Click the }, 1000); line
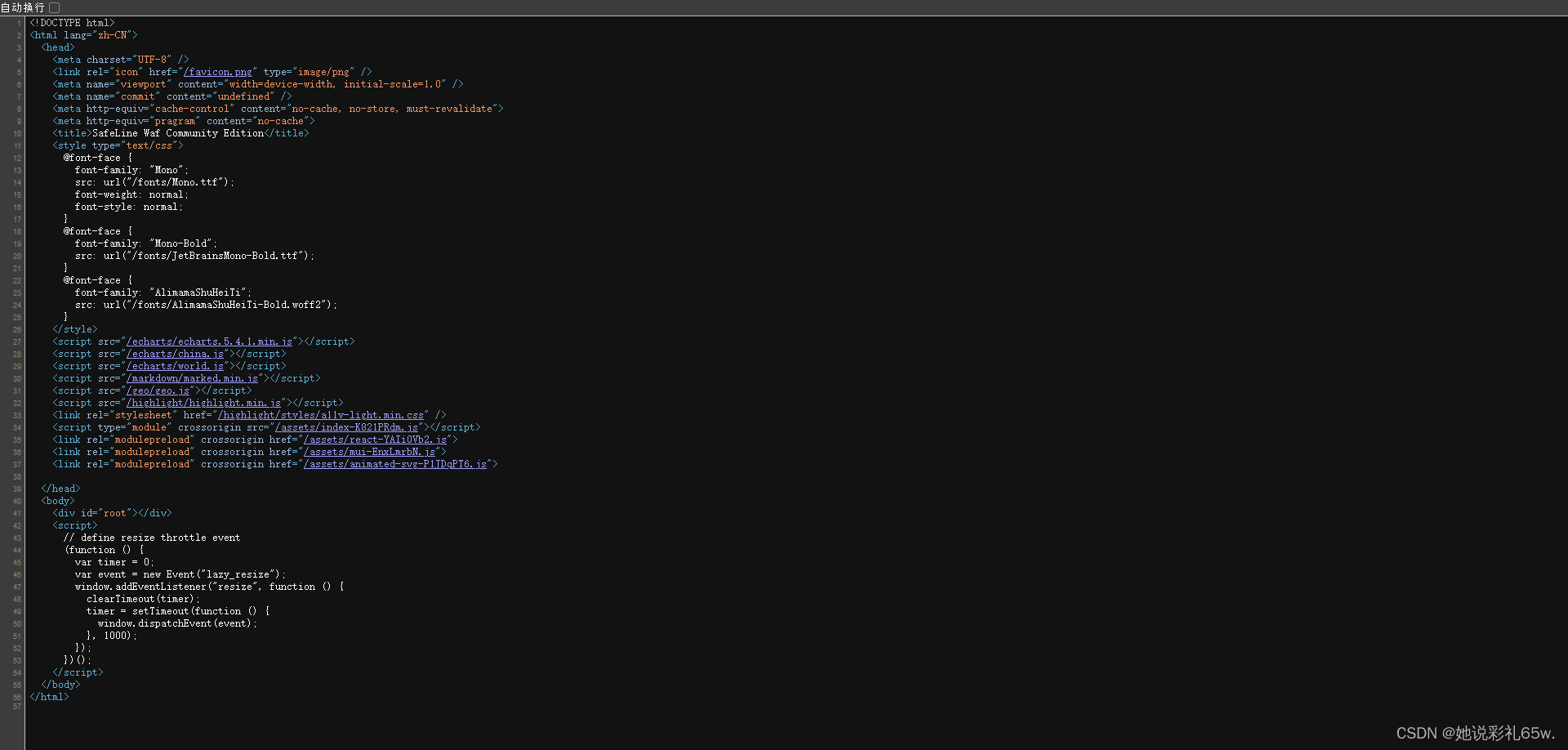The height and width of the screenshot is (750, 1568). [x=112, y=636]
